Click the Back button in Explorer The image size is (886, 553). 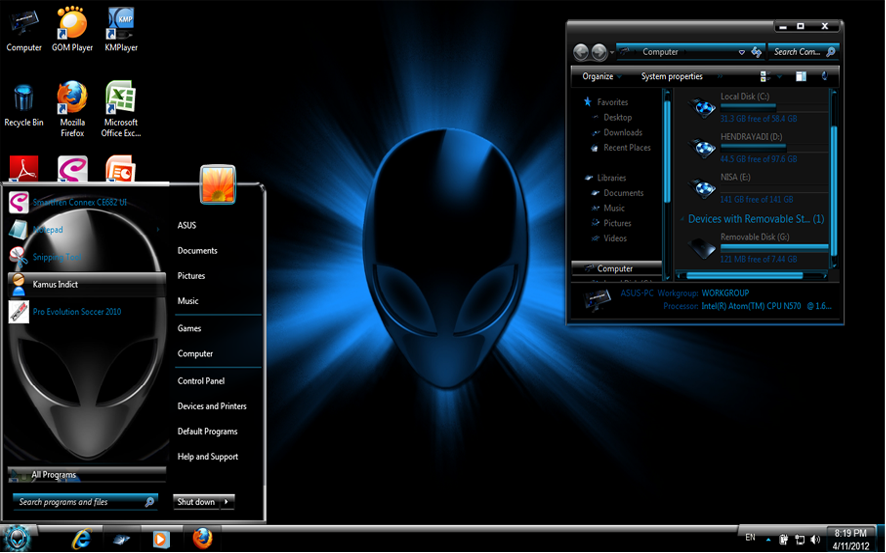coord(581,52)
